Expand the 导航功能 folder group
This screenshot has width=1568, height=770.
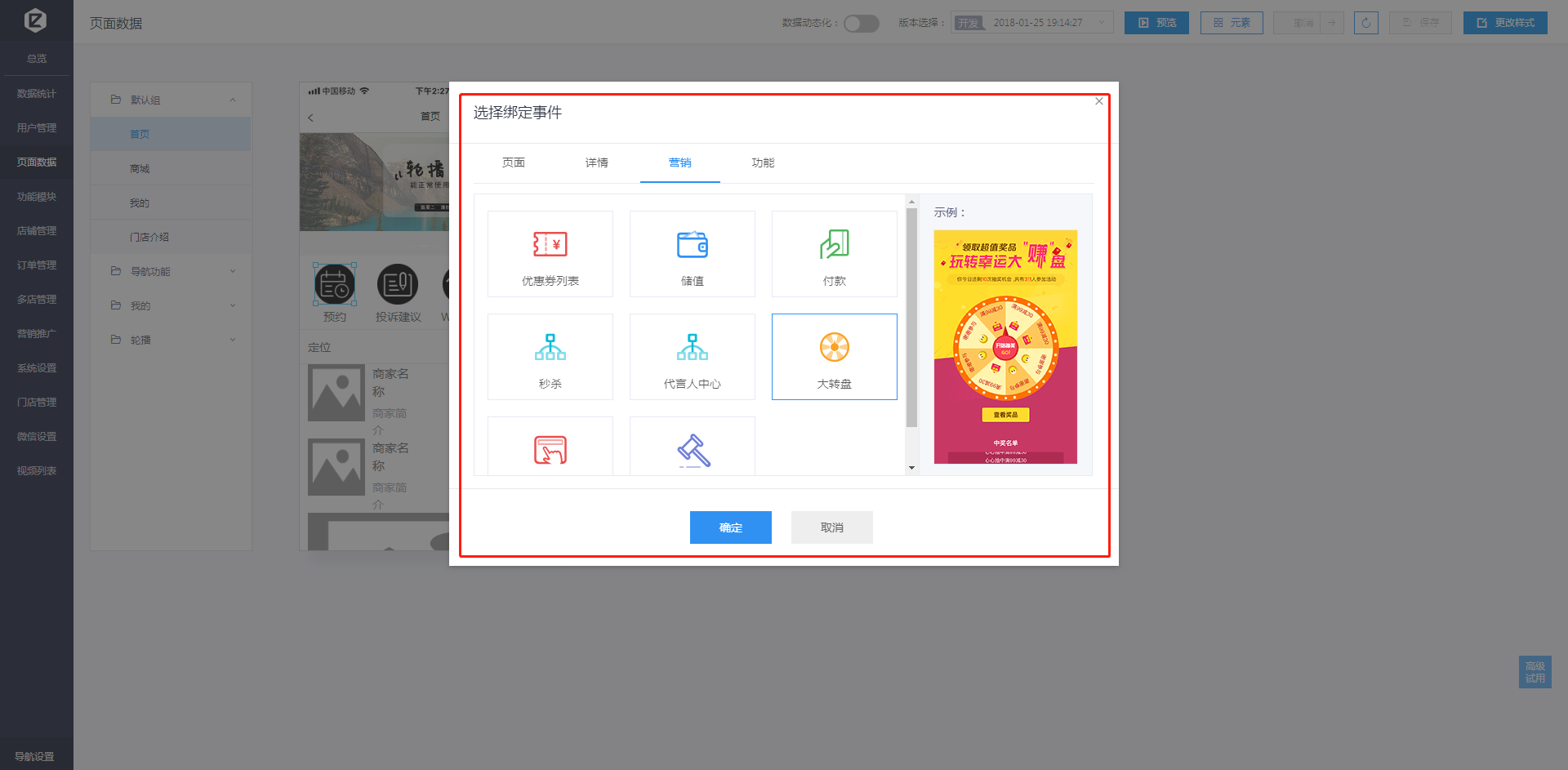point(233,271)
